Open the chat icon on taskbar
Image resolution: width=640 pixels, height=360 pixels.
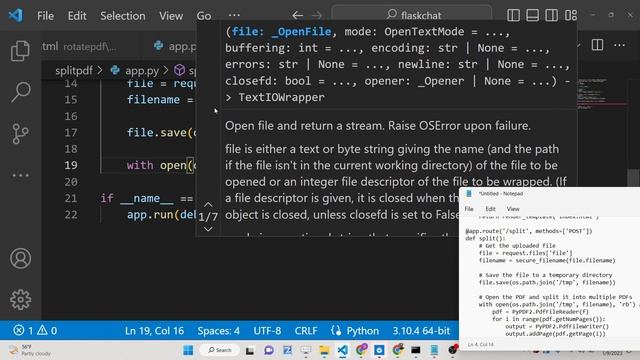coord(269,350)
